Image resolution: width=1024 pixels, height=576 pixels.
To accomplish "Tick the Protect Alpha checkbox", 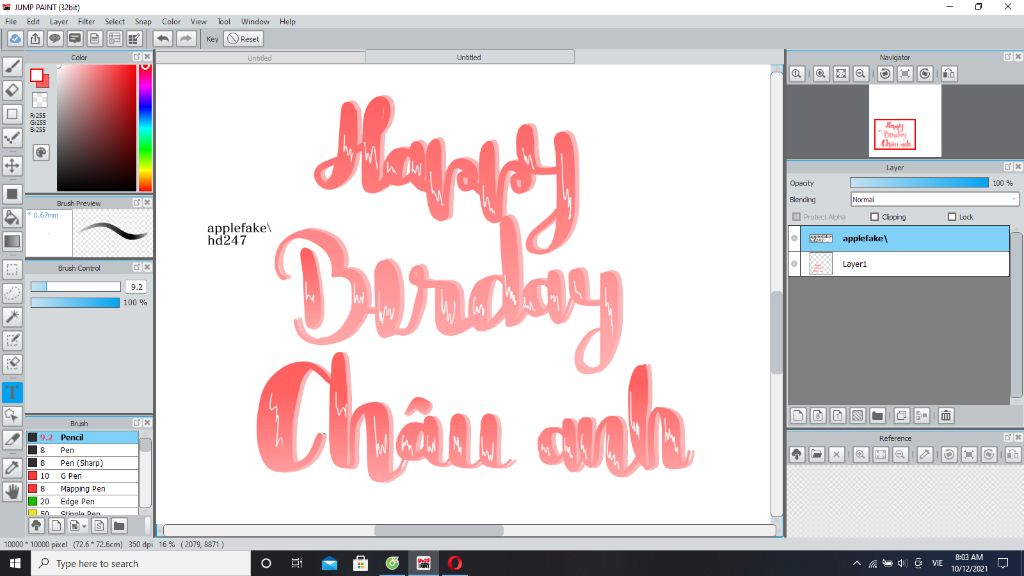I will point(796,217).
